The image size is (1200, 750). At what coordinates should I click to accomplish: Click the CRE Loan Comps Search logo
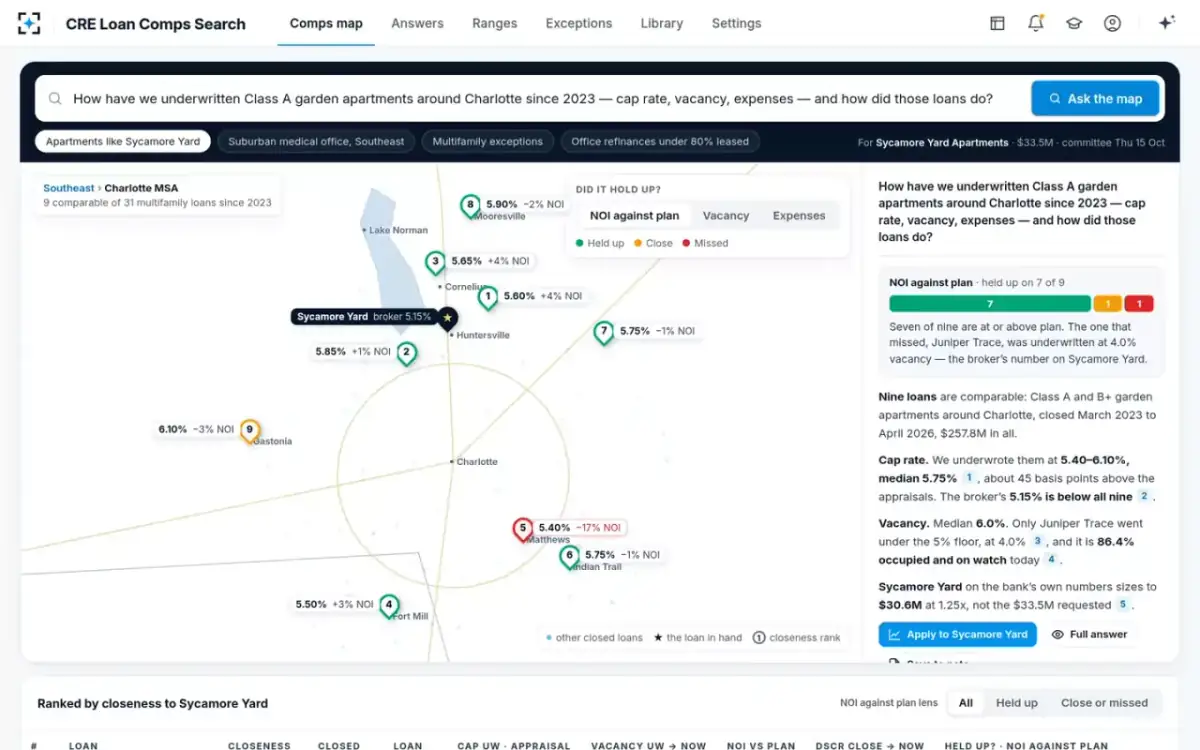click(x=29, y=23)
